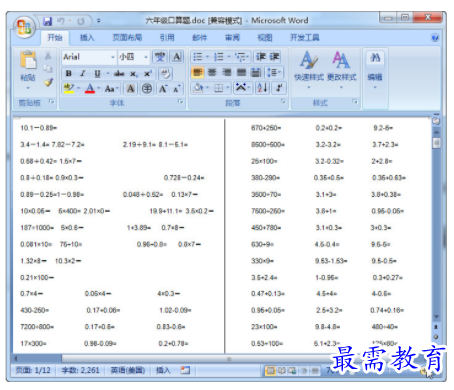Screen dimensions: 454x390
Task: Open font color dropdown arrow
Action: tap(99, 88)
